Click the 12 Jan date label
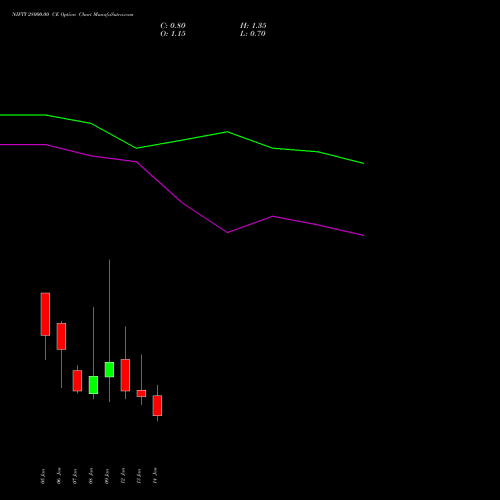This screenshot has width=500, height=500. tap(123, 476)
